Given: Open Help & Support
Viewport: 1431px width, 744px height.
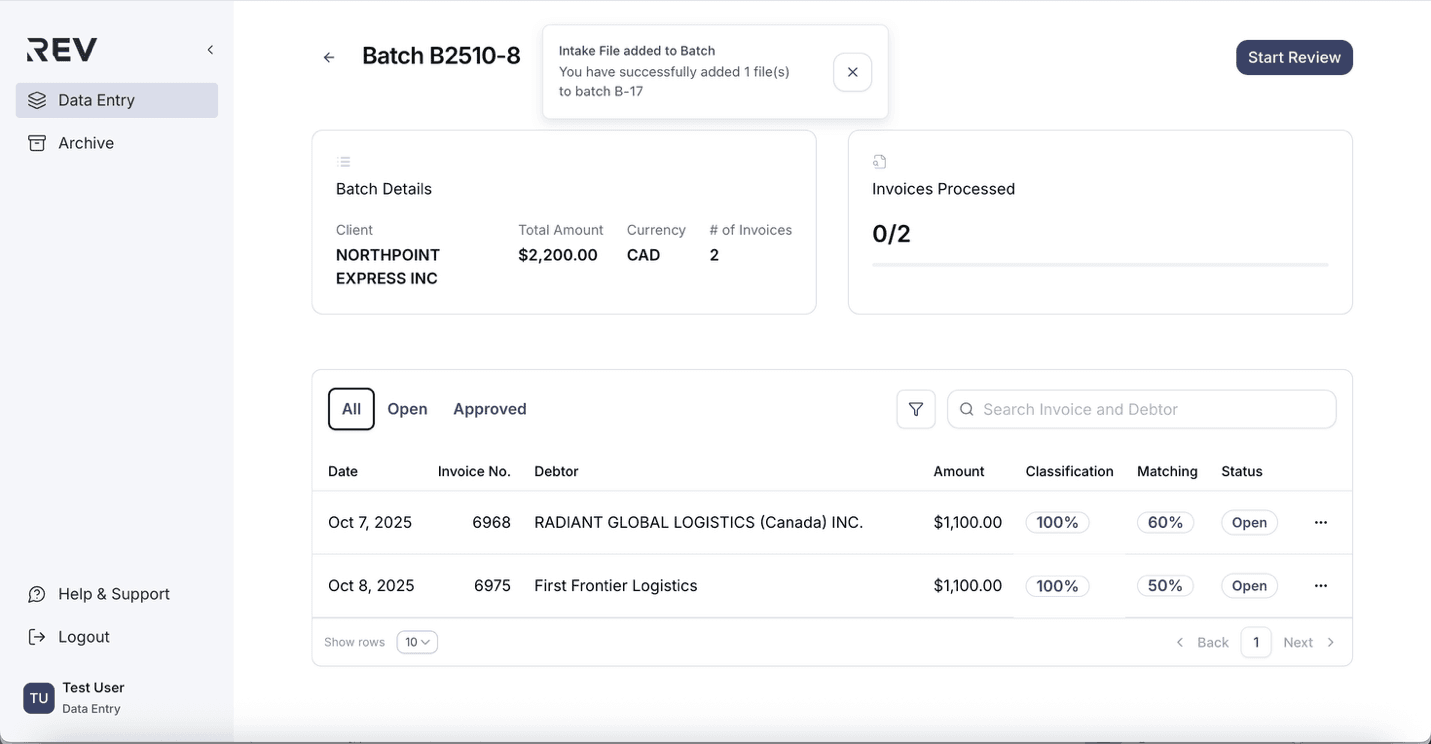Looking at the screenshot, I should coord(113,594).
